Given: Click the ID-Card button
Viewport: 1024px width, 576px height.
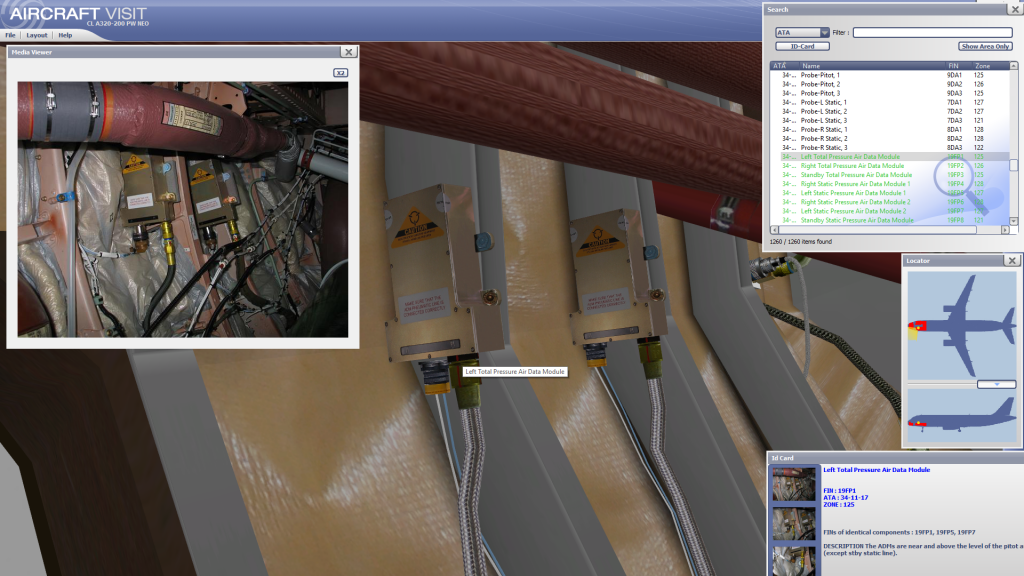Looking at the screenshot, I should pos(802,46).
